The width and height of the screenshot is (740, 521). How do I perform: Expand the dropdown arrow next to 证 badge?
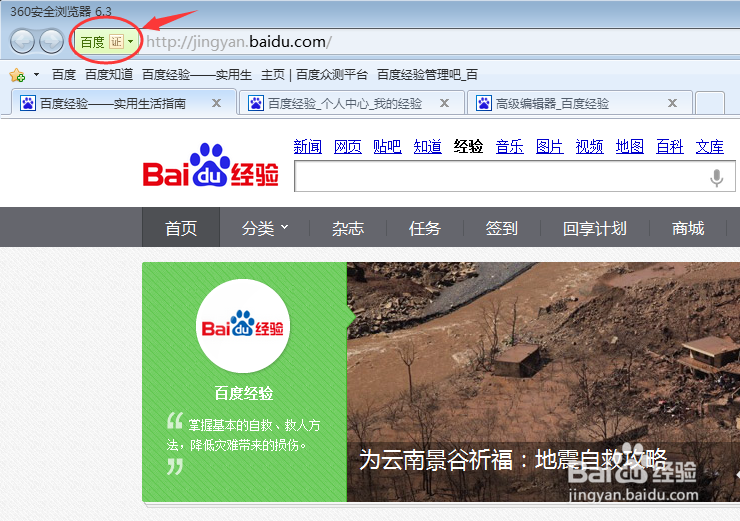[x=131, y=42]
